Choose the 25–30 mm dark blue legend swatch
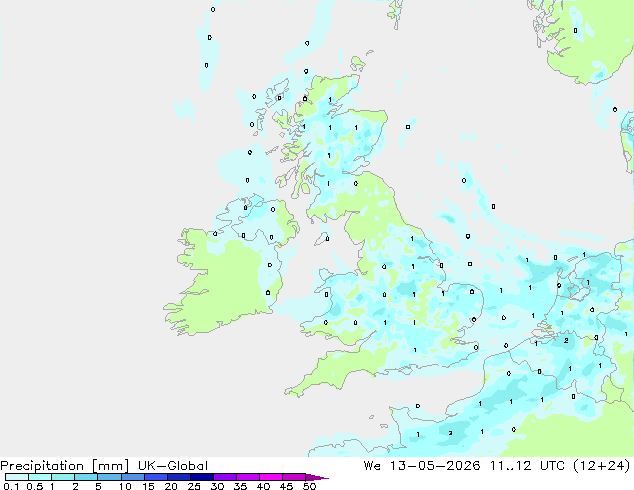The image size is (634, 490). coord(202,477)
